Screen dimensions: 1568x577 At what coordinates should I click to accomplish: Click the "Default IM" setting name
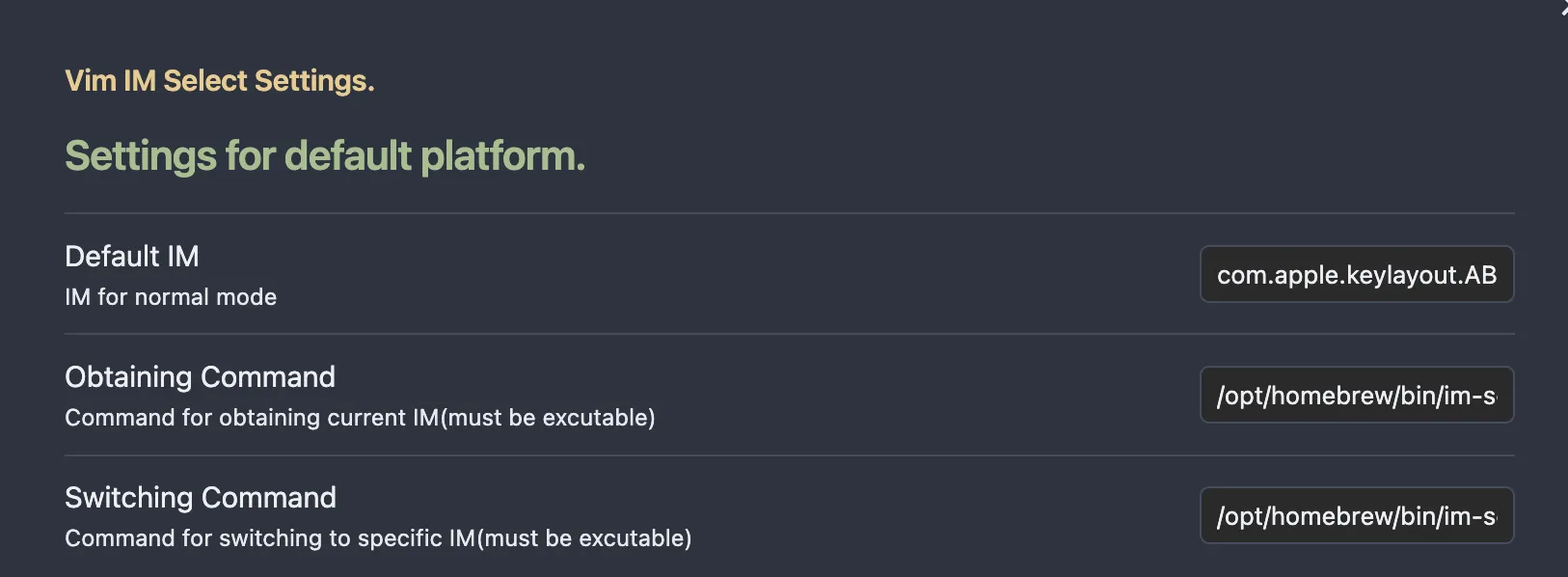click(132, 257)
